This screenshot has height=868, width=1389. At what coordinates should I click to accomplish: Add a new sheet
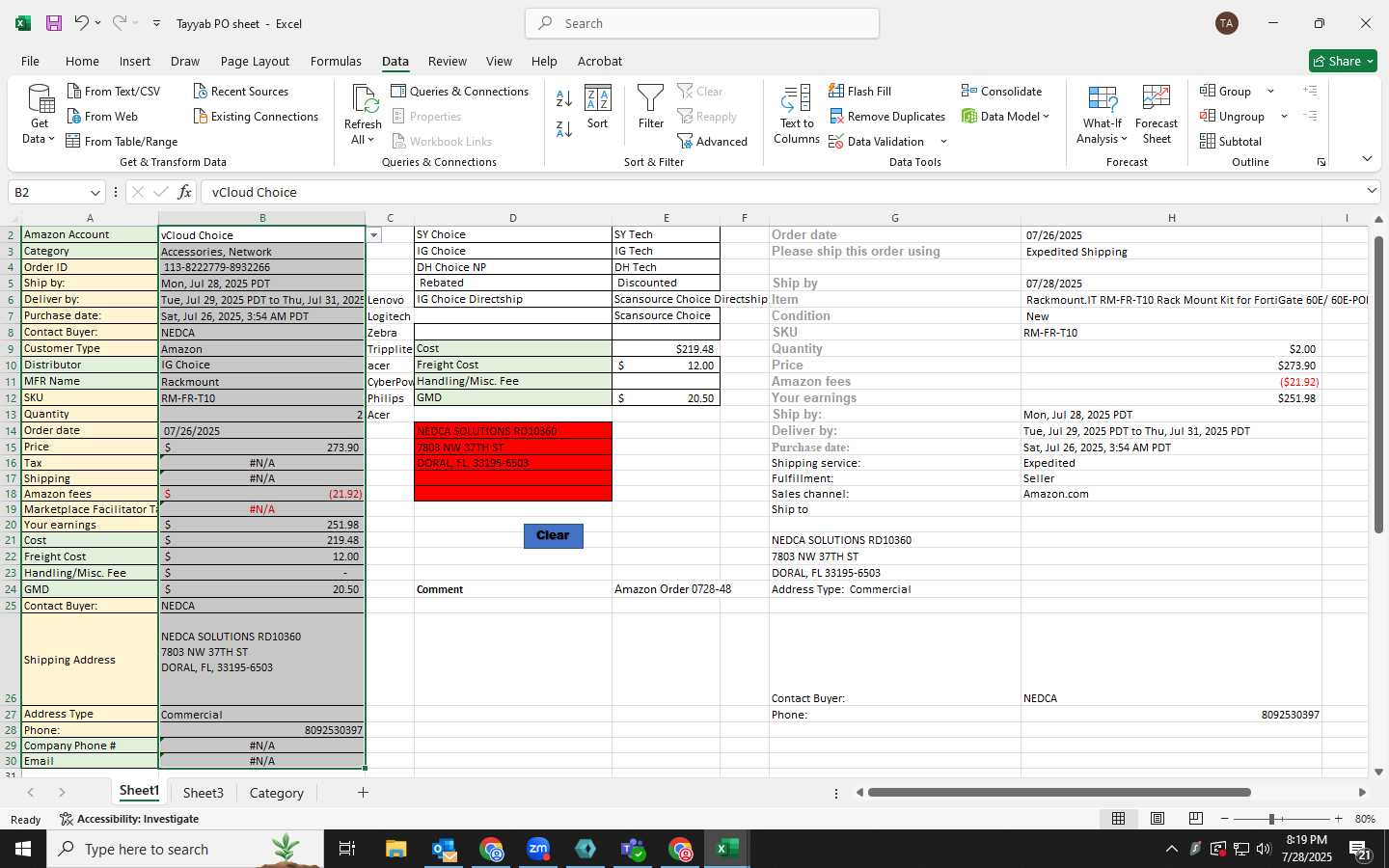click(363, 793)
